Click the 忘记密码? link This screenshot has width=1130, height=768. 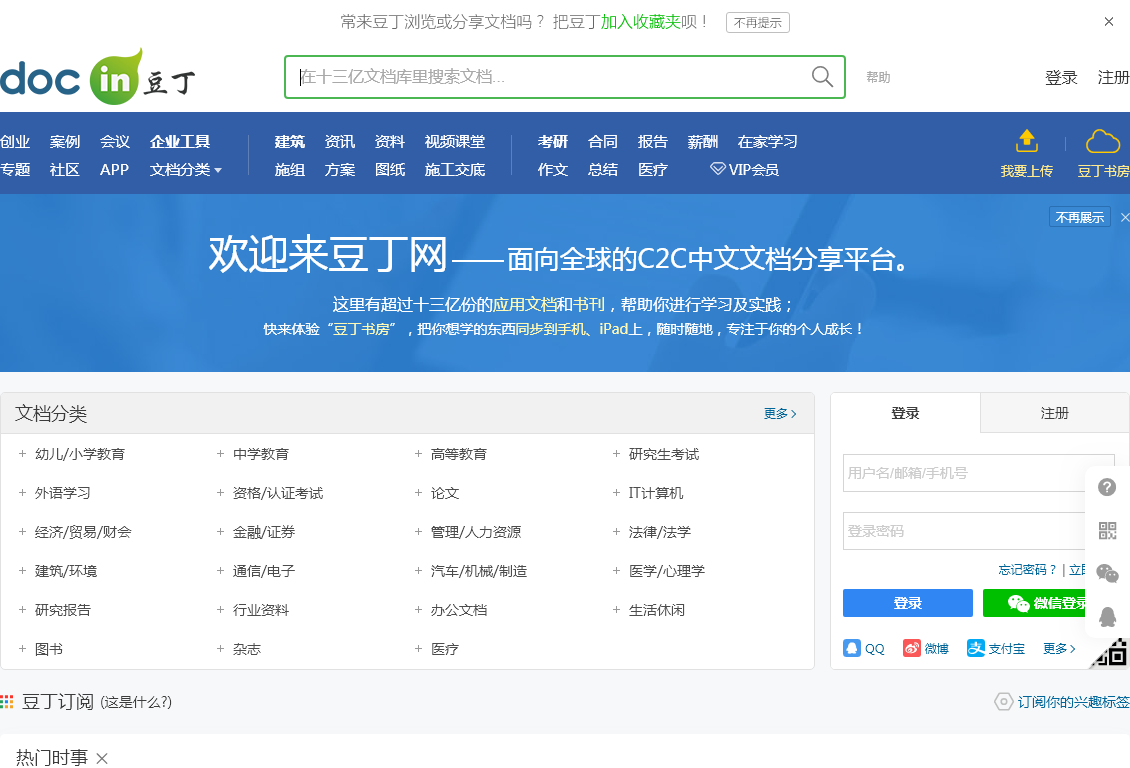[x=1027, y=570]
